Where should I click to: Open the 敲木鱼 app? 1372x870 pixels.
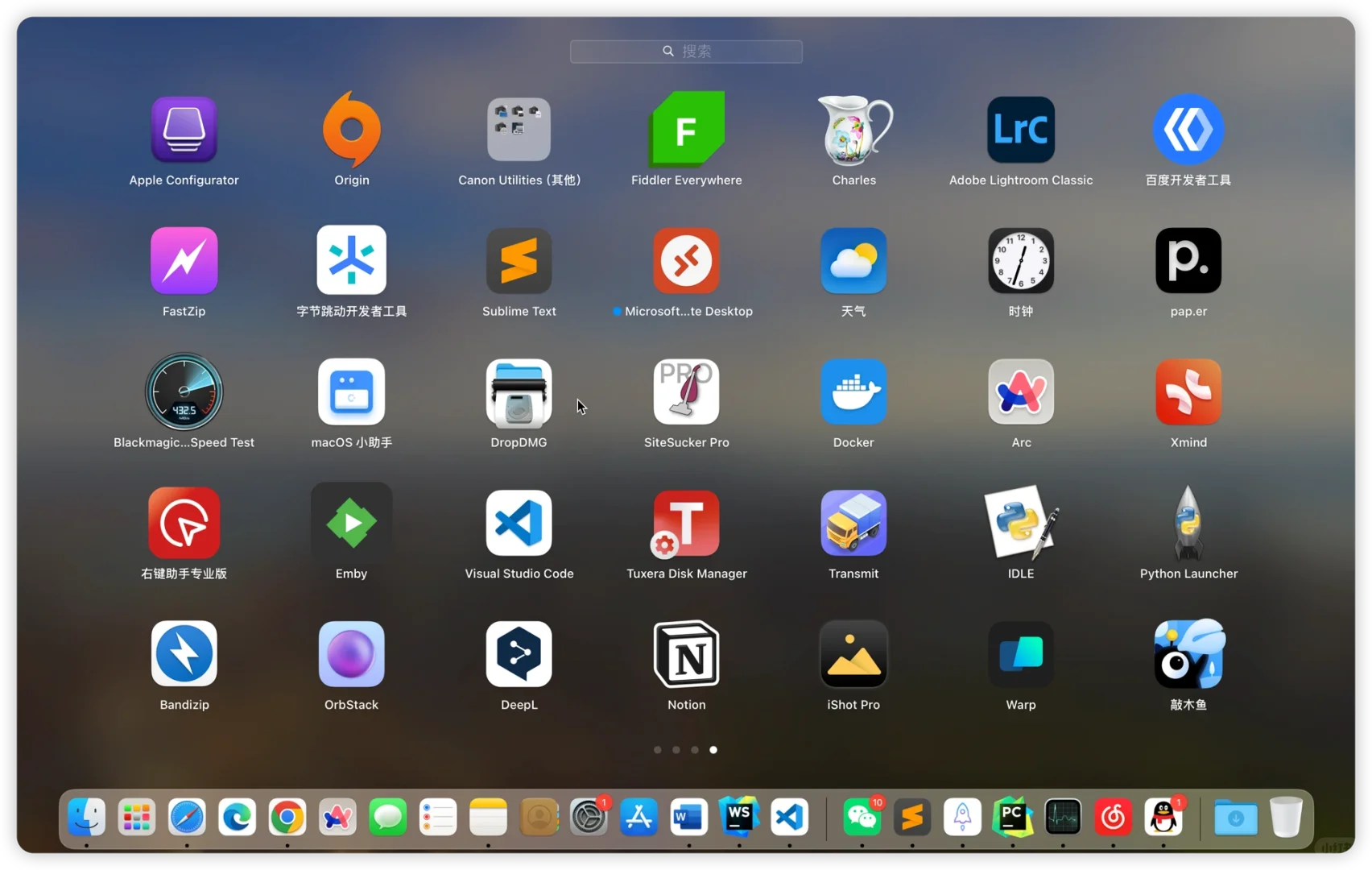[x=1188, y=653]
